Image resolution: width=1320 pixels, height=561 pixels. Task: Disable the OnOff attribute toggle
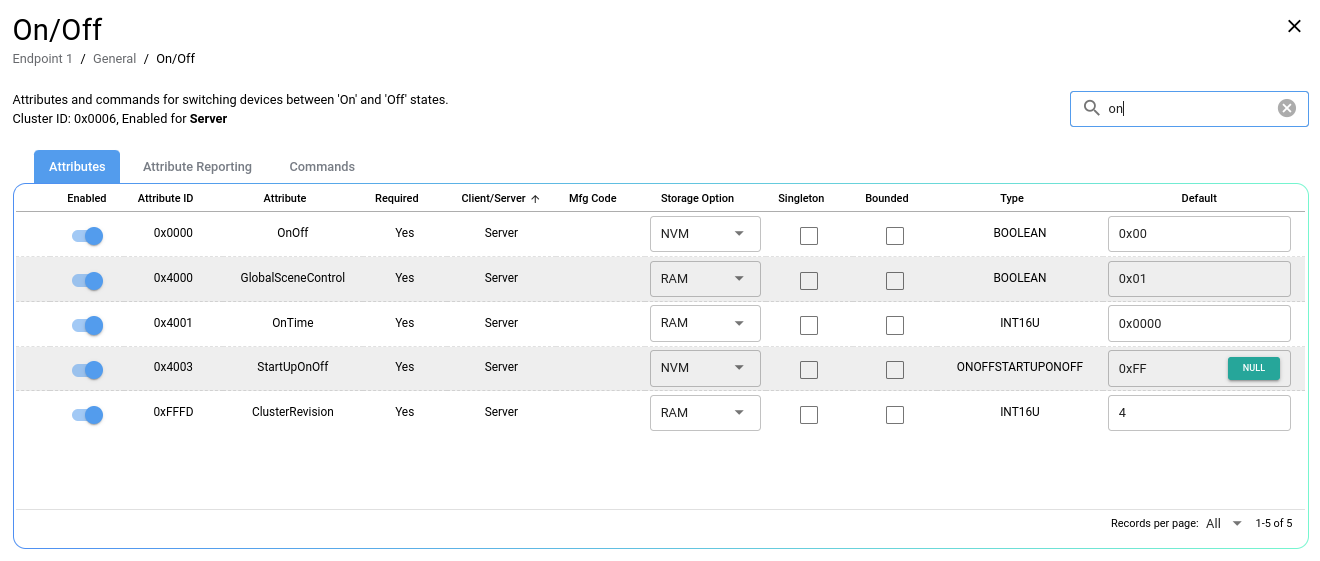pos(87,236)
